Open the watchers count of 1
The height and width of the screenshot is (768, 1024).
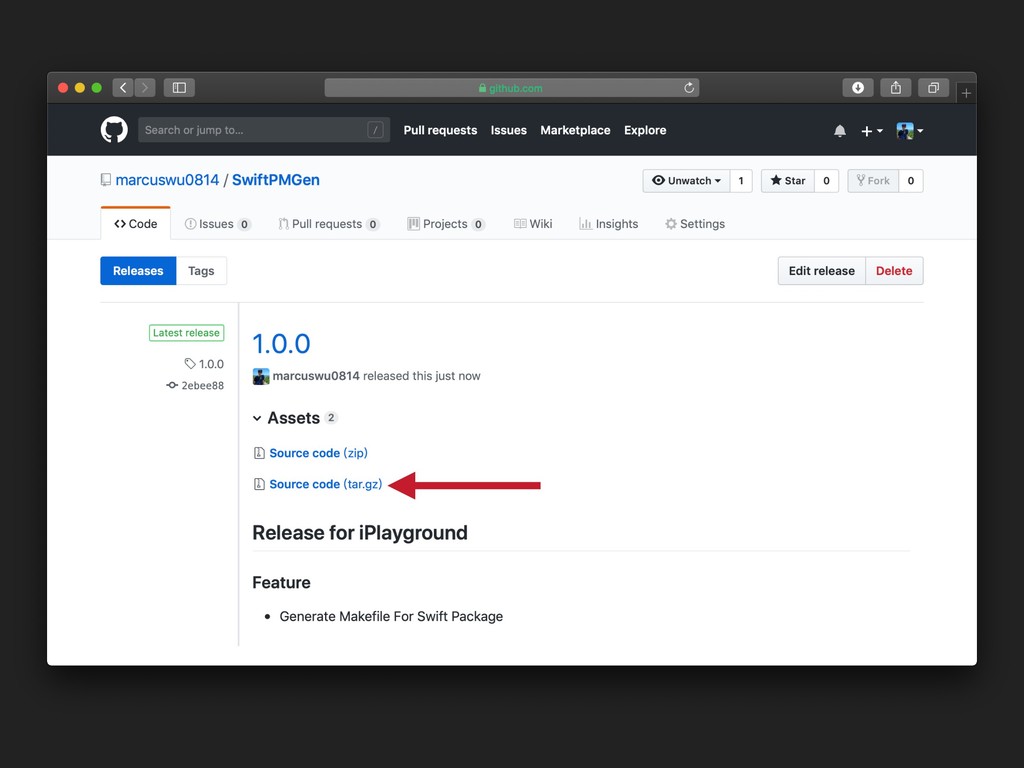click(741, 181)
